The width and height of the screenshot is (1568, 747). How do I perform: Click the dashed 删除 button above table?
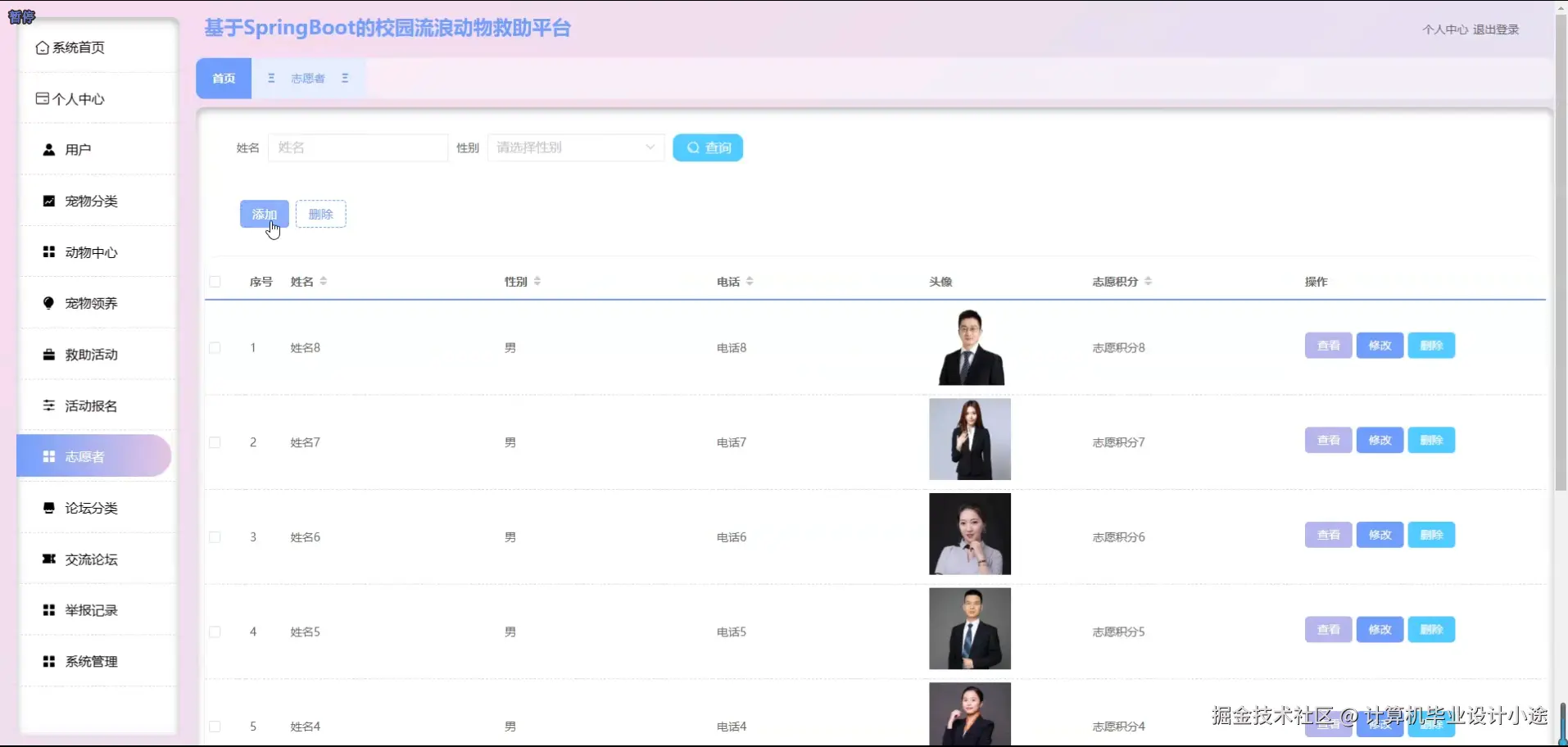tap(320, 214)
